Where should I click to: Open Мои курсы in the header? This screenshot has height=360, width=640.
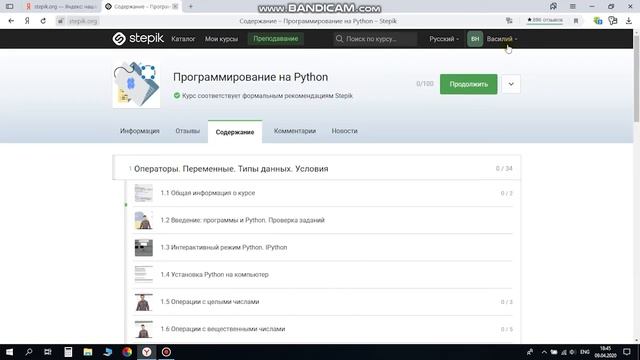click(221, 39)
